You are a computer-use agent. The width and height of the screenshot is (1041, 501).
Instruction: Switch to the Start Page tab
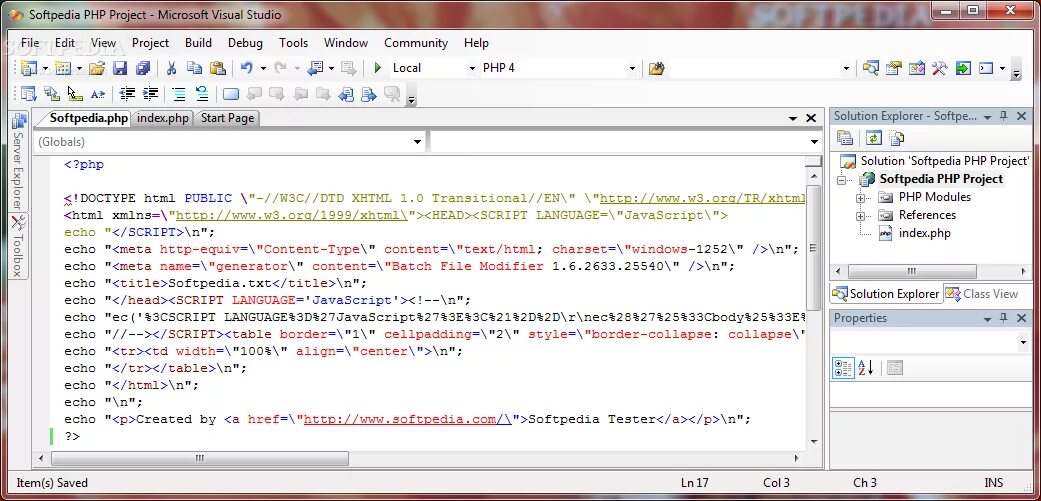pos(227,118)
